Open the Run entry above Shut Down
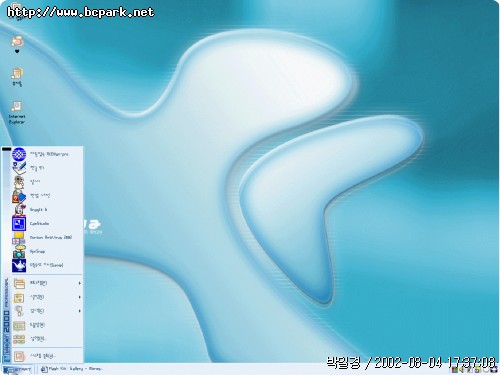Image resolution: width=500 pixels, height=375 pixels. tap(47, 339)
